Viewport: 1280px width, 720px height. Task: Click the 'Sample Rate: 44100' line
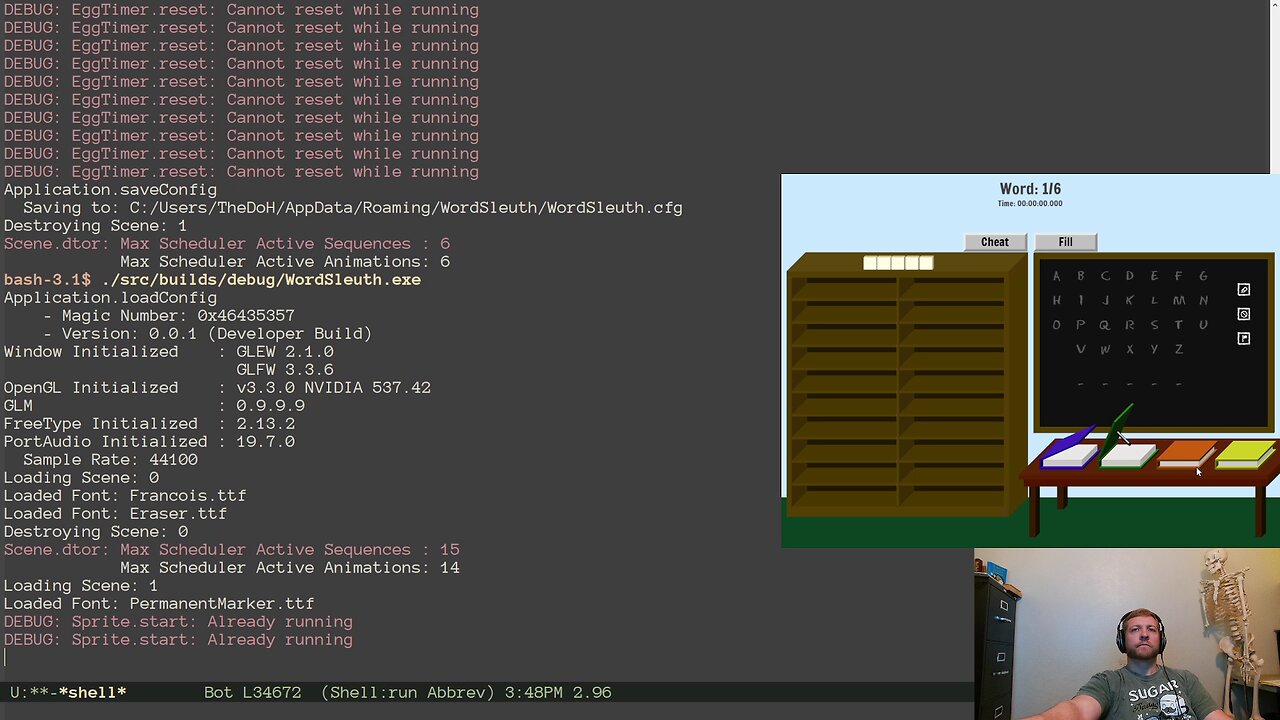110,460
